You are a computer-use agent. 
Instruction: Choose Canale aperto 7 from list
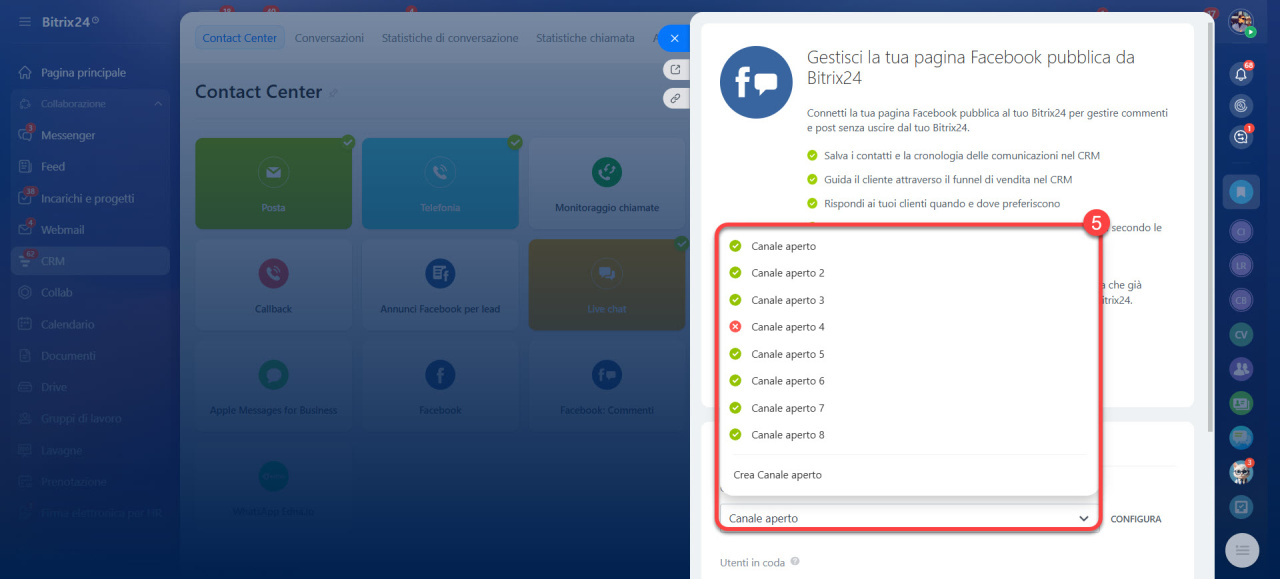788,408
